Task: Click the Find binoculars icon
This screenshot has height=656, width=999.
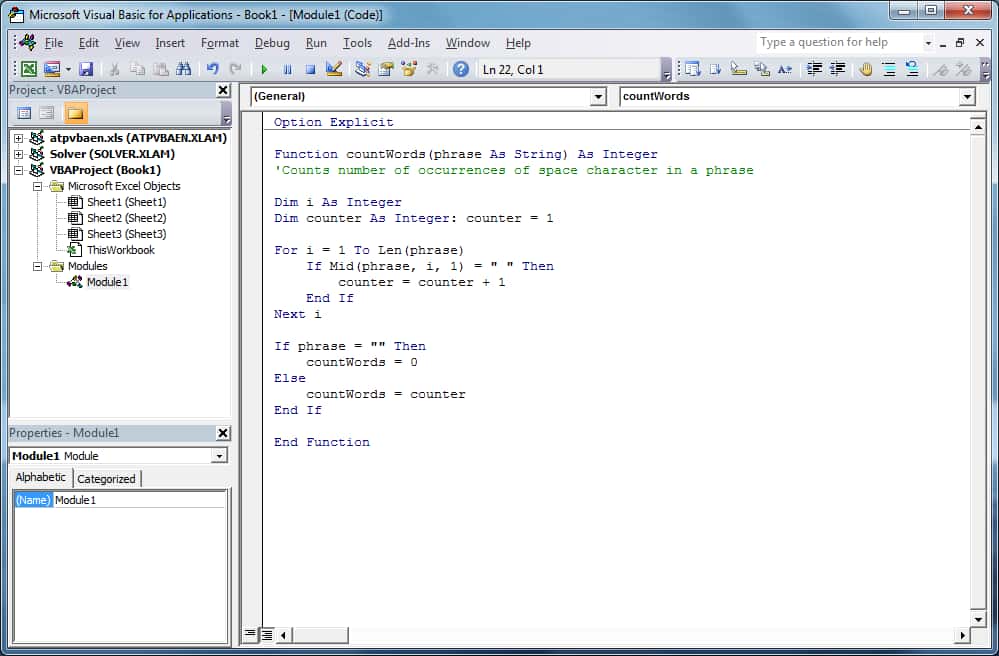Action: [183, 69]
